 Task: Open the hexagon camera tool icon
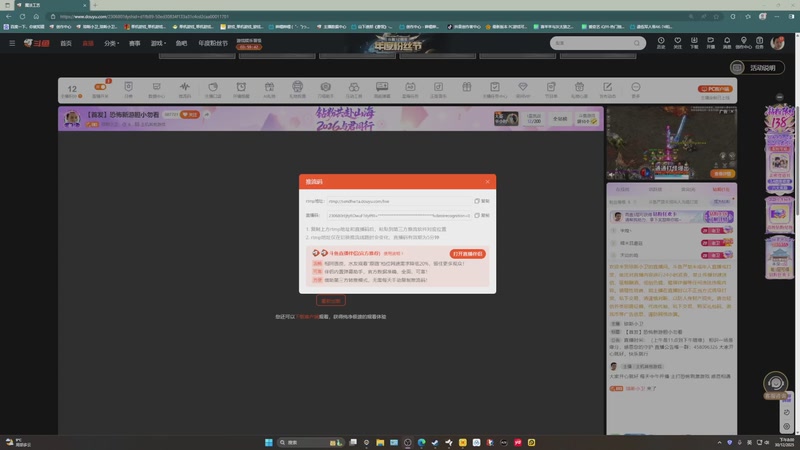tap(326, 87)
